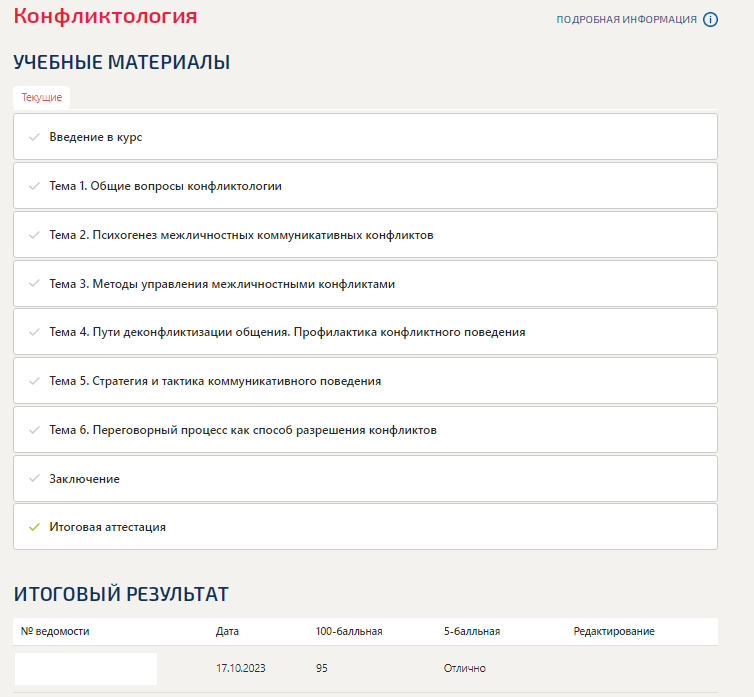This screenshot has height=697, width=754.
Task: Click the checkmark icon beside Заключение
Action: pyautogui.click(x=34, y=479)
